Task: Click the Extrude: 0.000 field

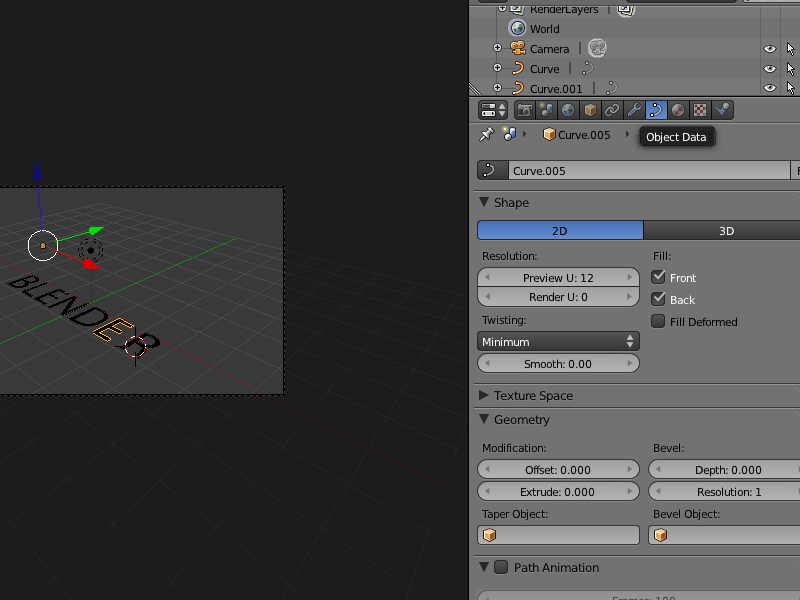Action: click(558, 492)
